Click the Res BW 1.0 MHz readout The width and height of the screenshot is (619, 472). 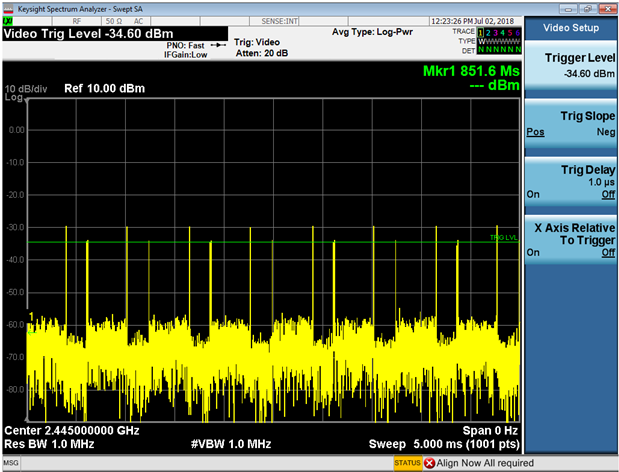(49, 444)
